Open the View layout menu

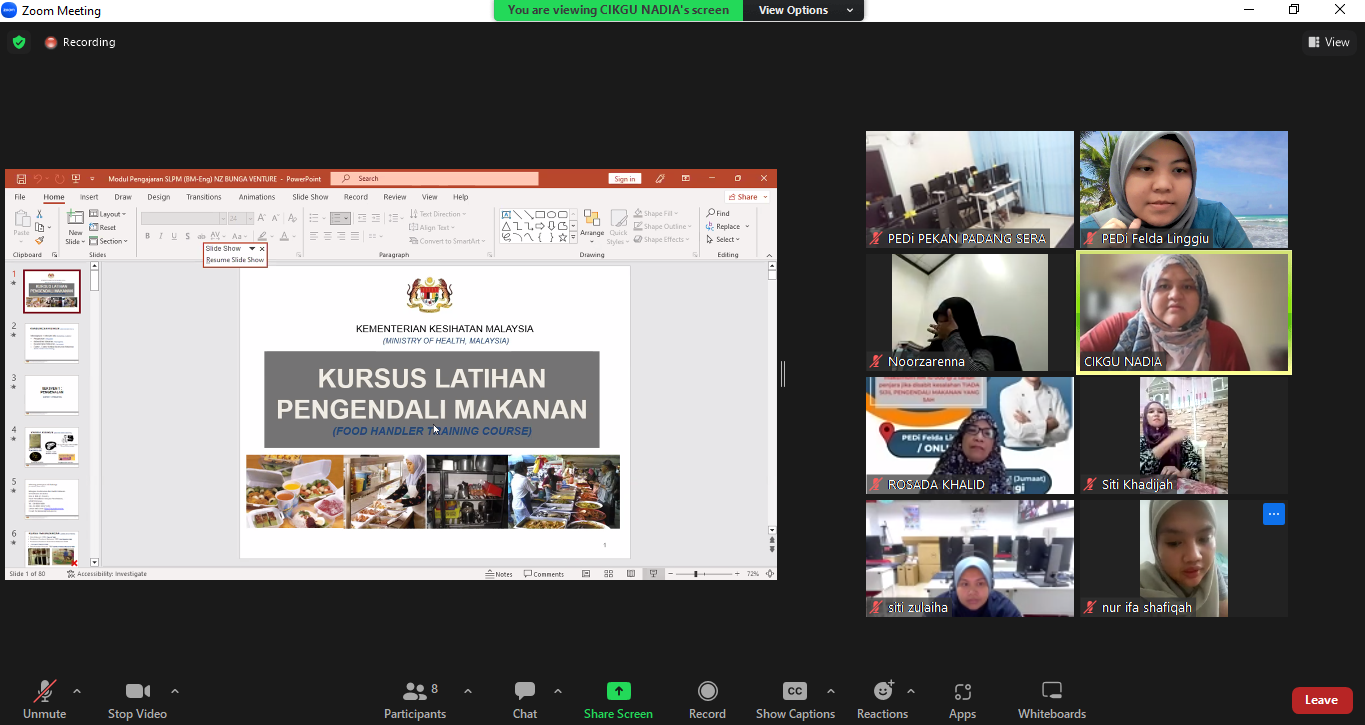(1329, 42)
